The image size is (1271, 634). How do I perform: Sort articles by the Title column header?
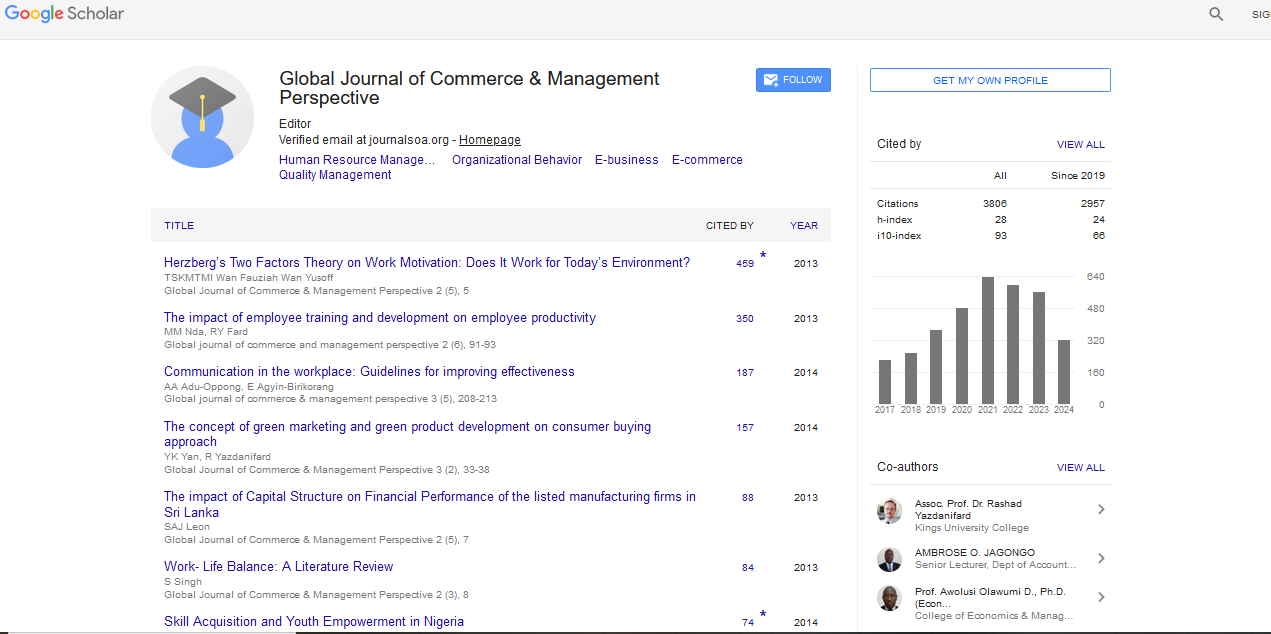(179, 226)
